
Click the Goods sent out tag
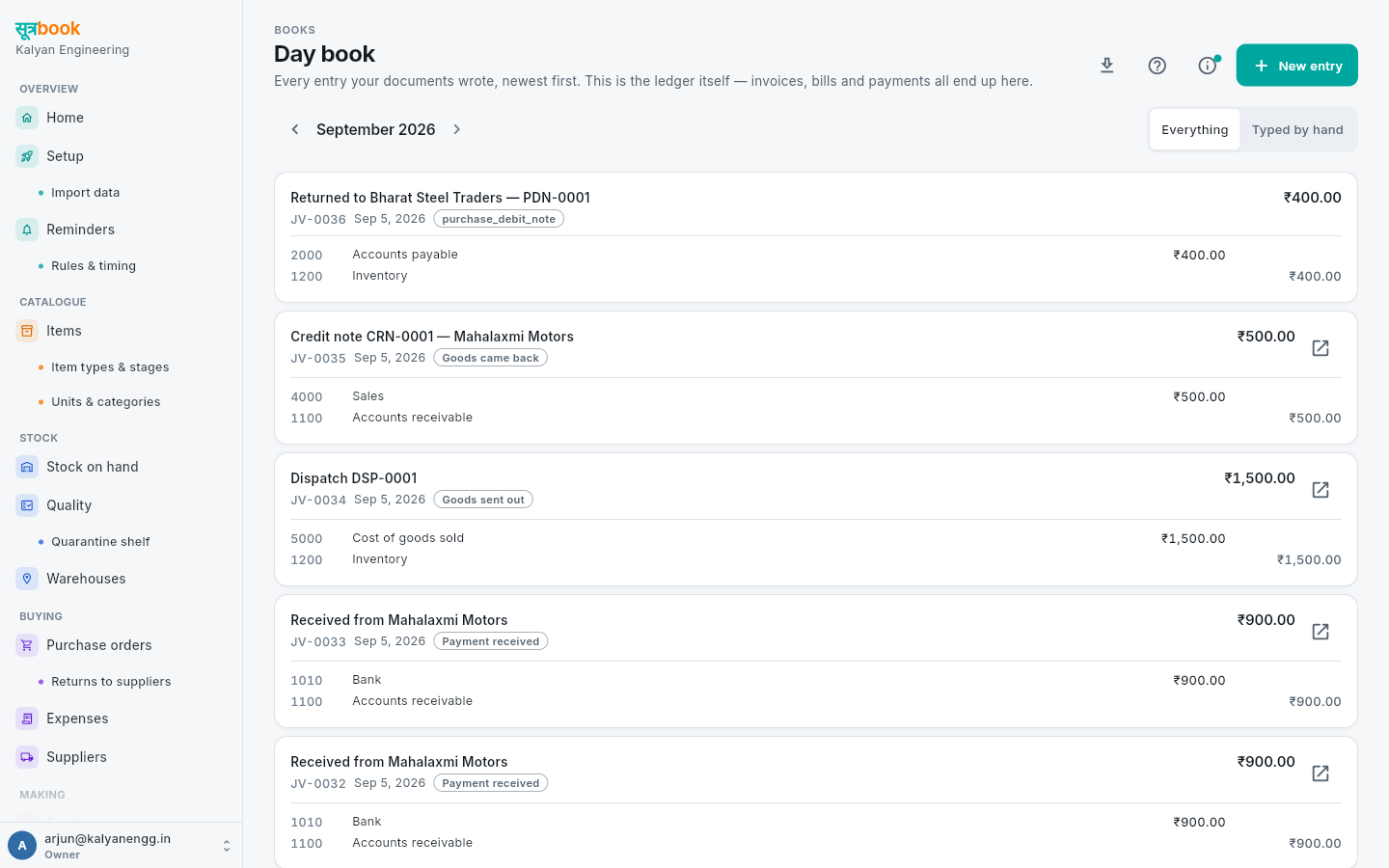[483, 500]
